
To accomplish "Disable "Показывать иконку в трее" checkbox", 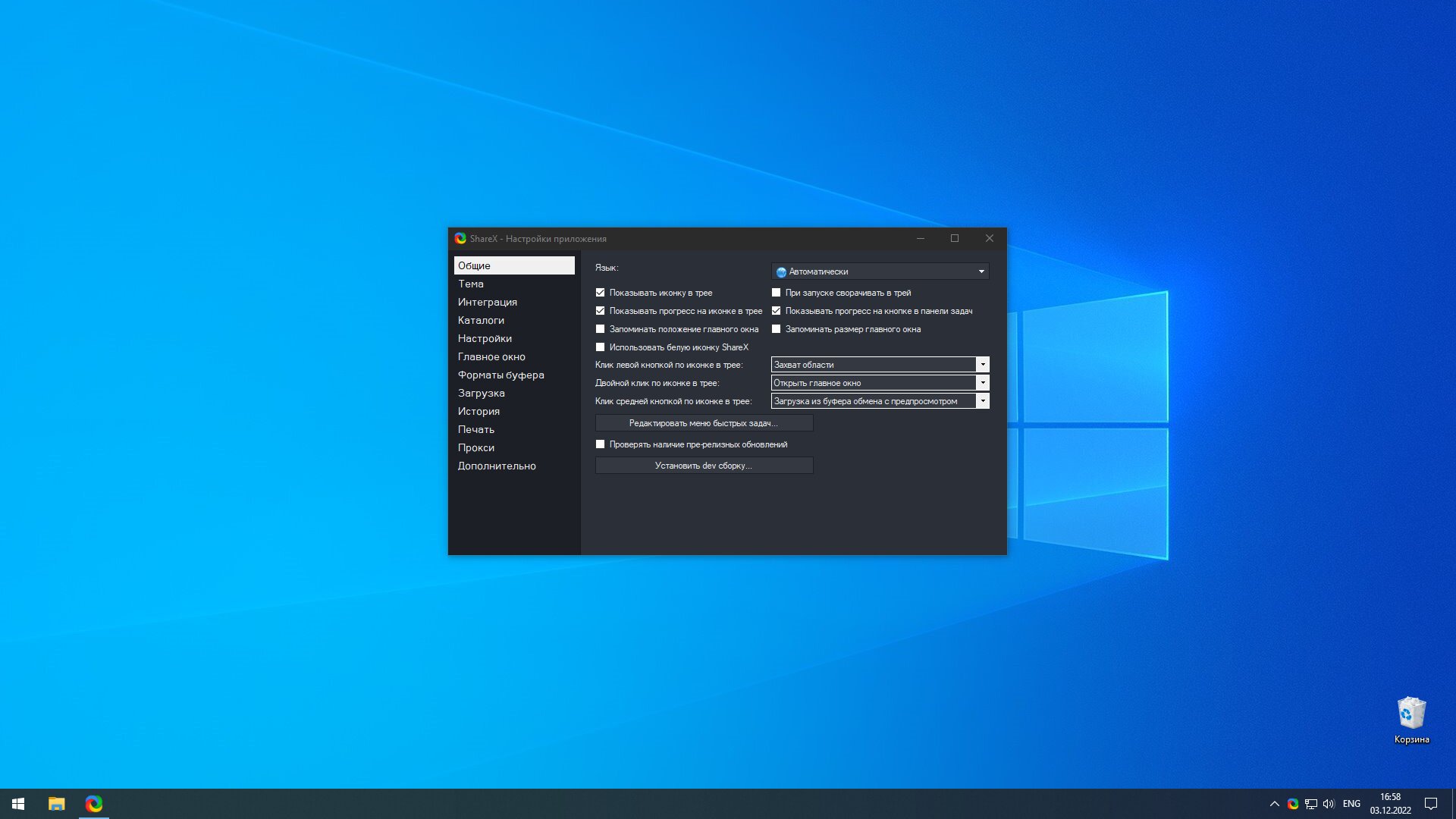I will (600, 293).
